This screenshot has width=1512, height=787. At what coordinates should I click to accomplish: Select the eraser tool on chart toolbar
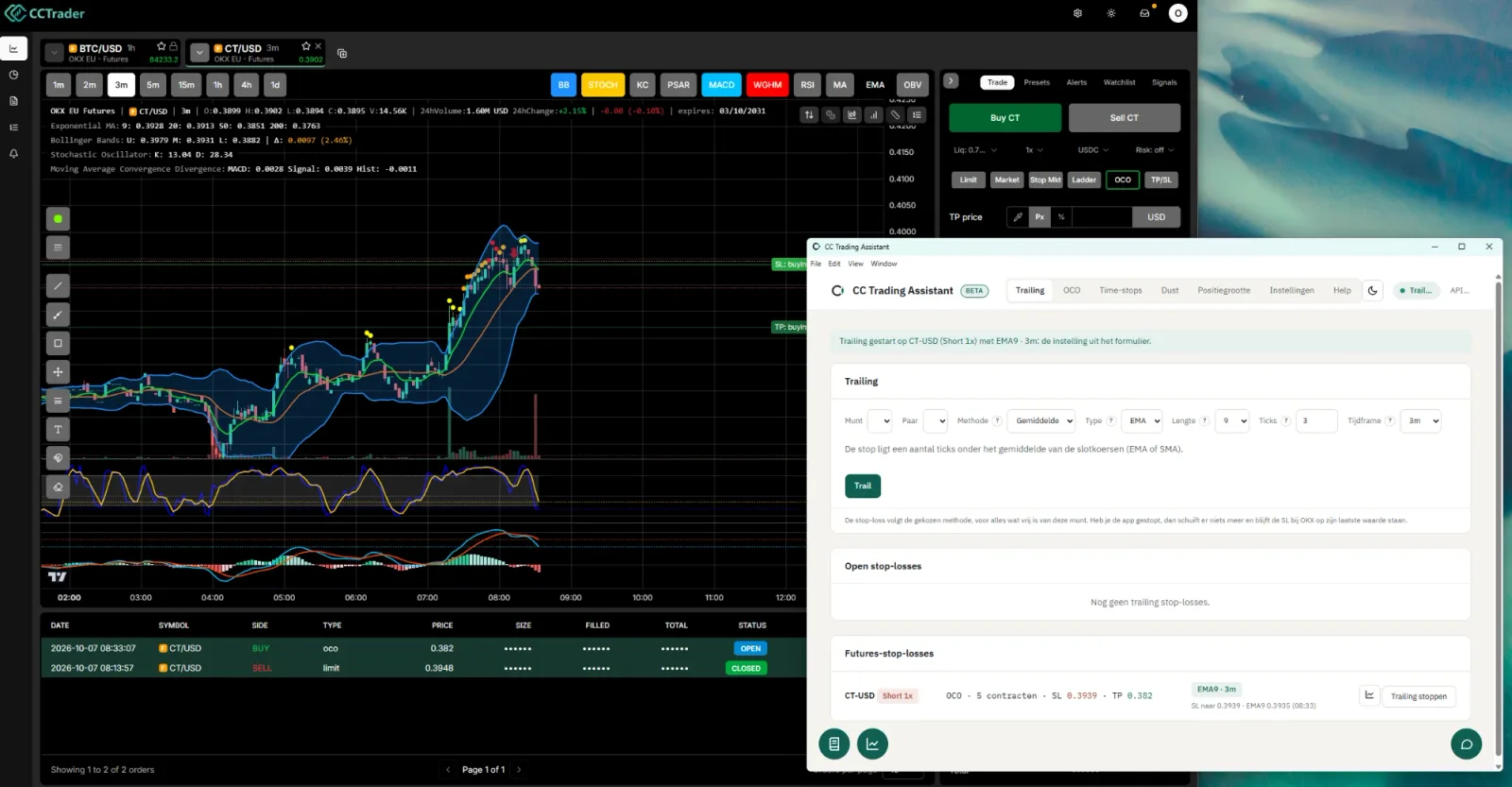click(x=58, y=487)
